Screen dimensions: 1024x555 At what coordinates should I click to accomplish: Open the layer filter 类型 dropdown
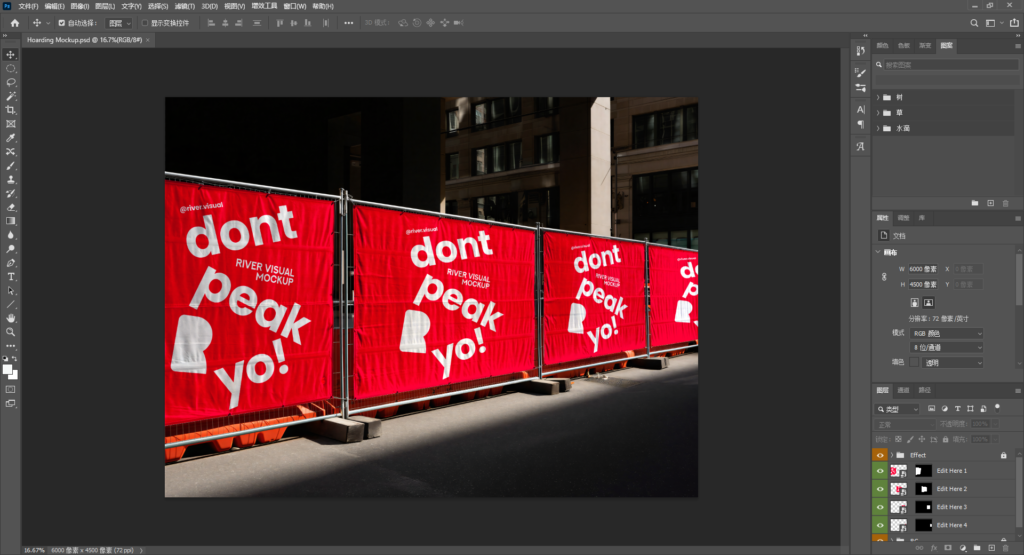pos(897,409)
